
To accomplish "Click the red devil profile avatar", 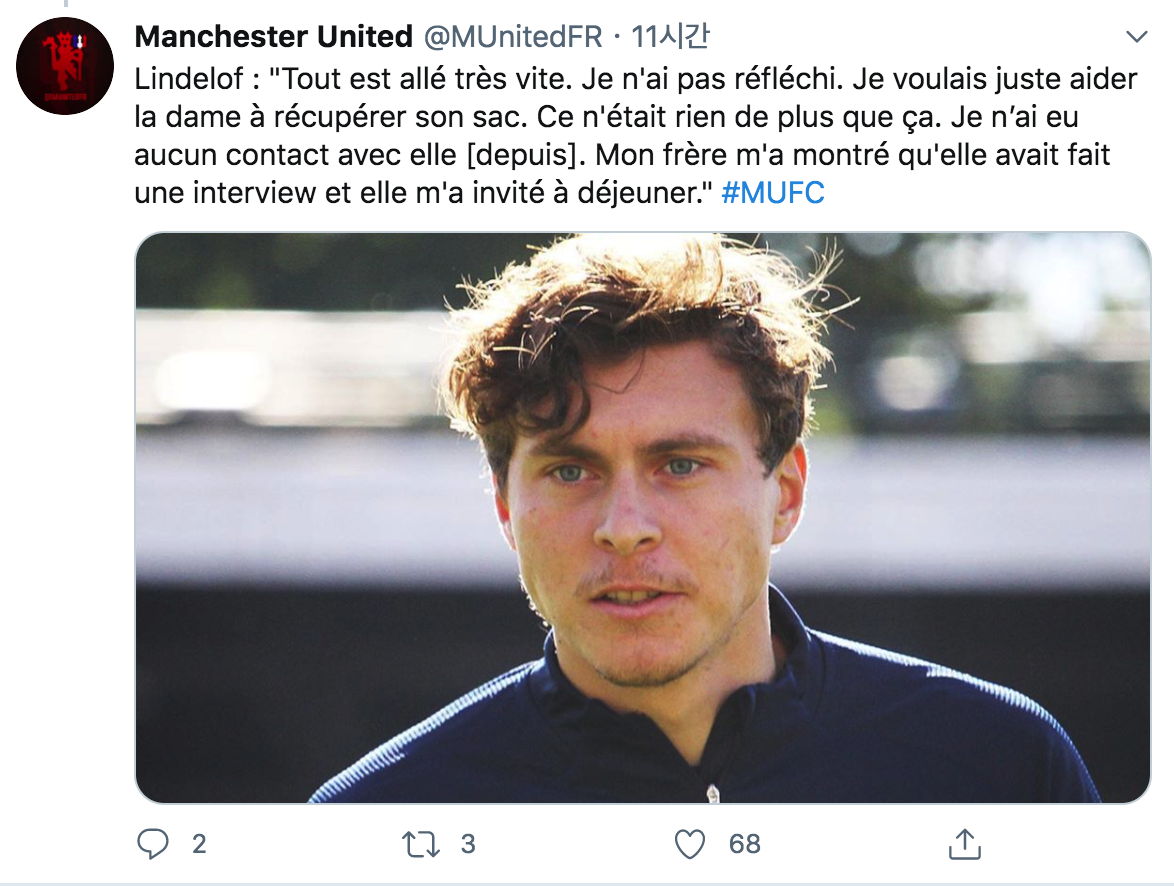I will (65, 66).
